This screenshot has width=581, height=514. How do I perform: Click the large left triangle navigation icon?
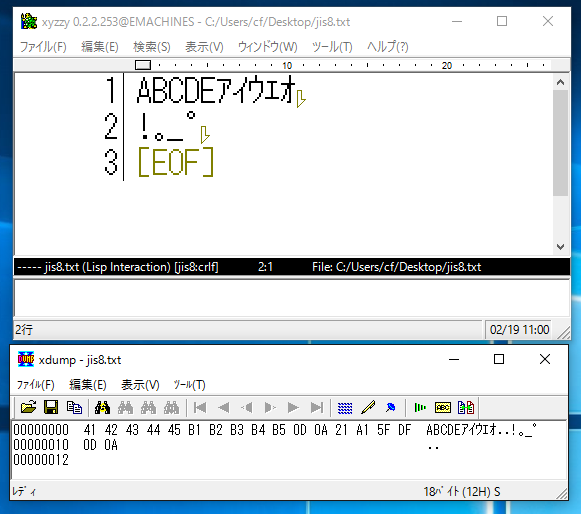pos(223,408)
